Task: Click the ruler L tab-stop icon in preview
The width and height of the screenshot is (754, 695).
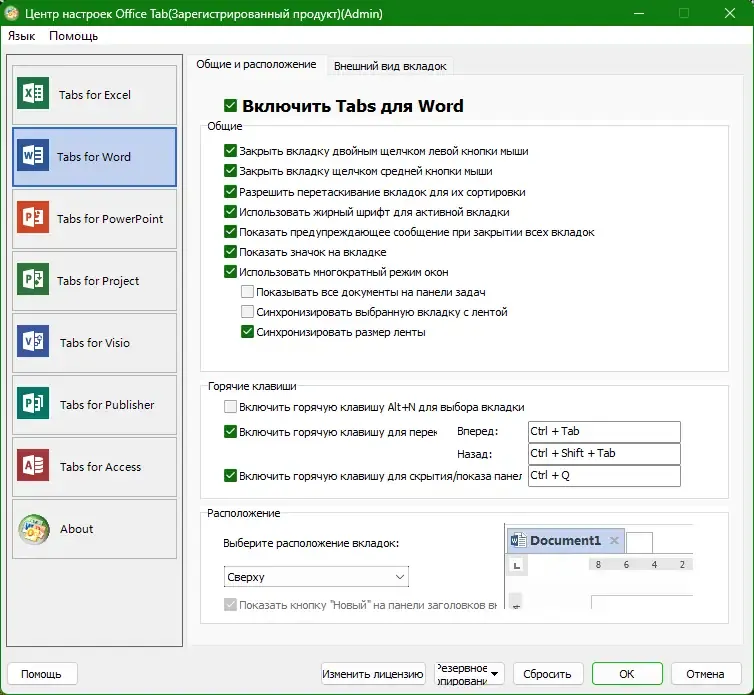Action: pyautogui.click(x=517, y=565)
